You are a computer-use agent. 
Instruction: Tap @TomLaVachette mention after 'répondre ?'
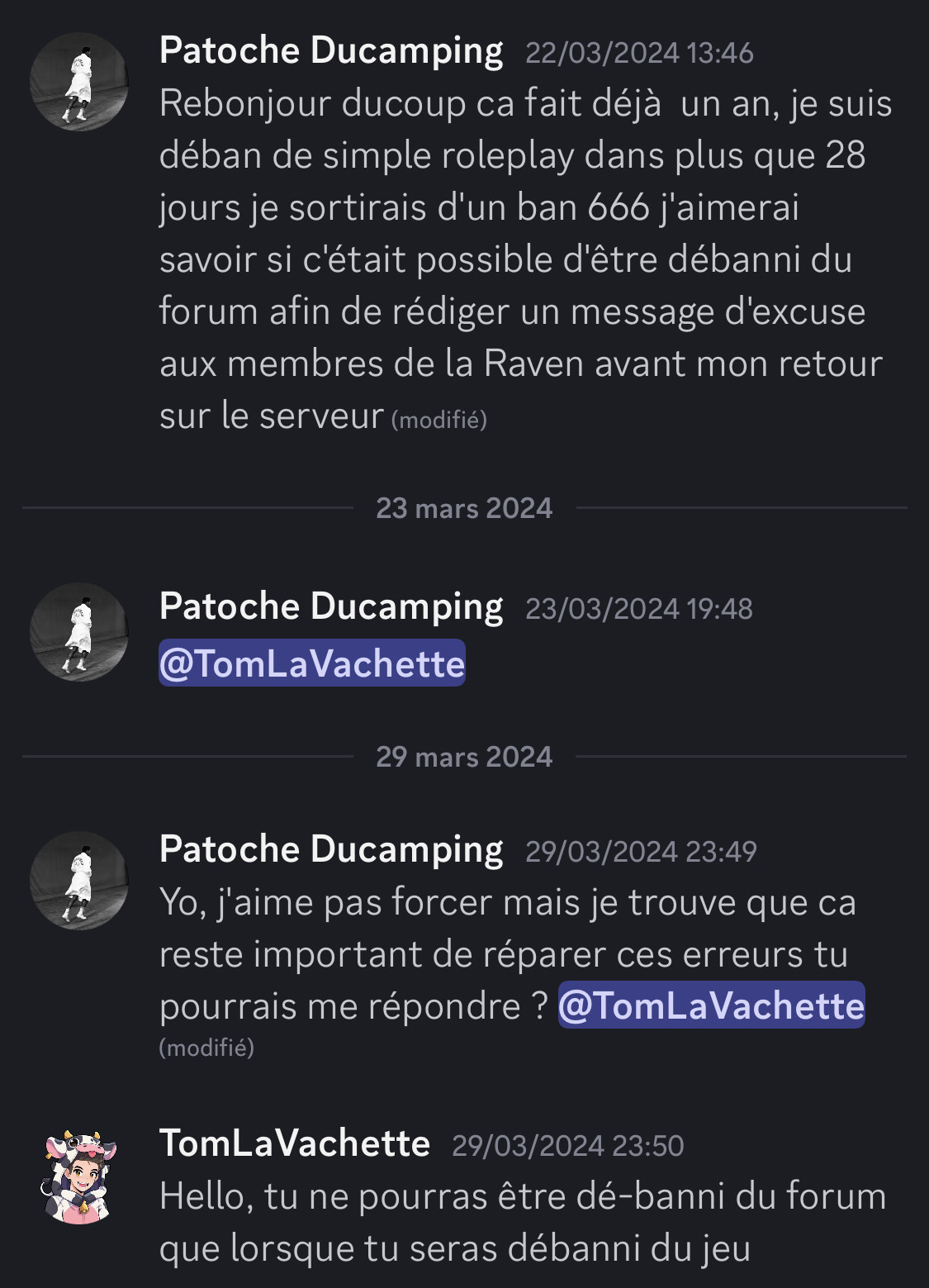point(712,1005)
